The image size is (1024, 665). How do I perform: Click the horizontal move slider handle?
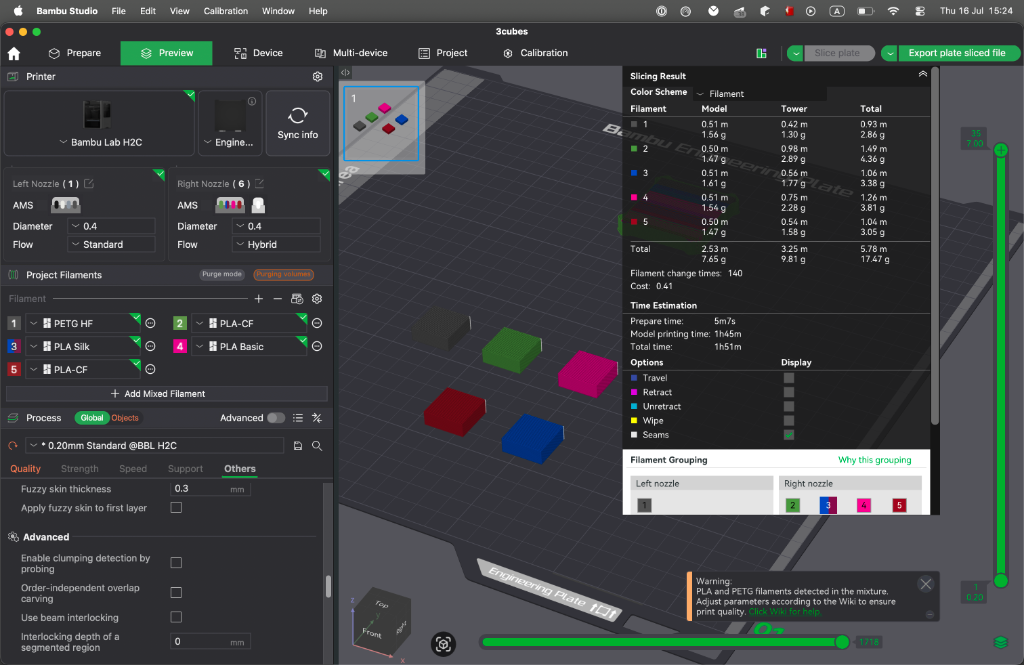(x=842, y=642)
